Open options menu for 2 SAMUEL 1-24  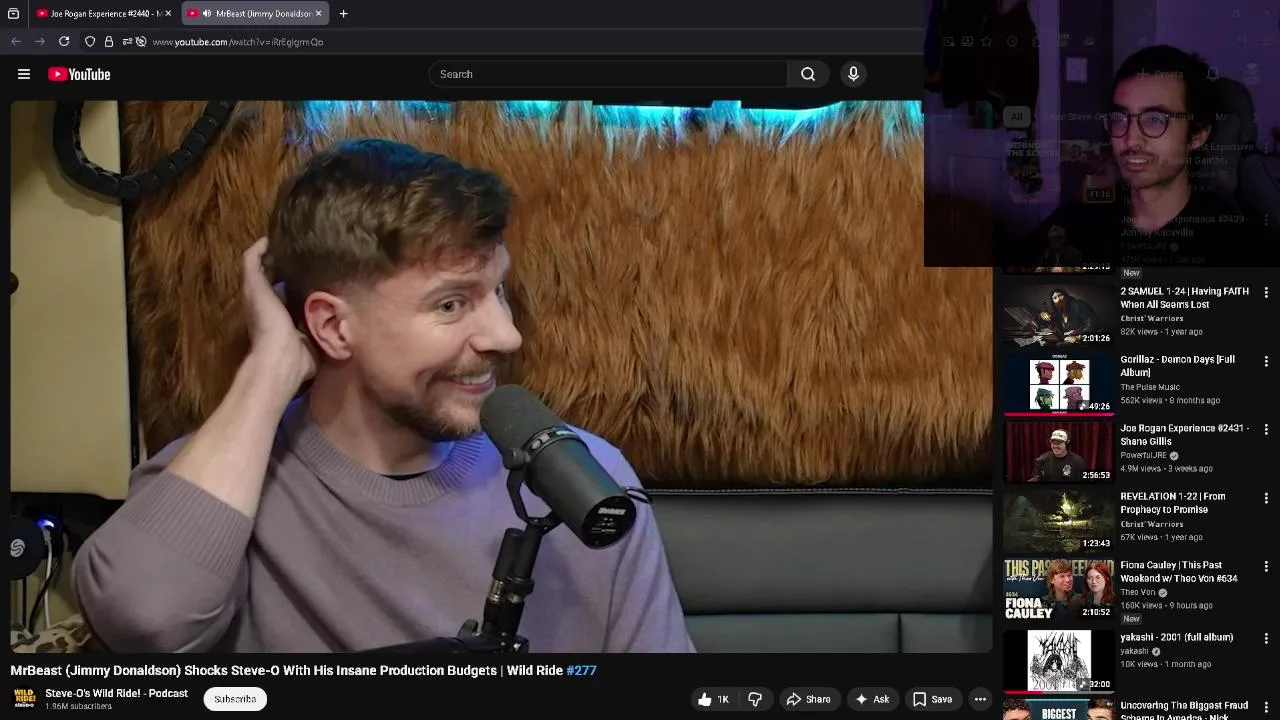(x=1266, y=293)
